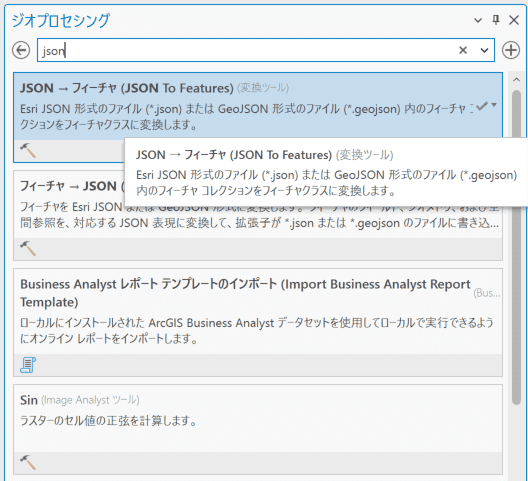Open the plus menu beside the search box
This screenshot has width=528, height=481.
[x=511, y=51]
